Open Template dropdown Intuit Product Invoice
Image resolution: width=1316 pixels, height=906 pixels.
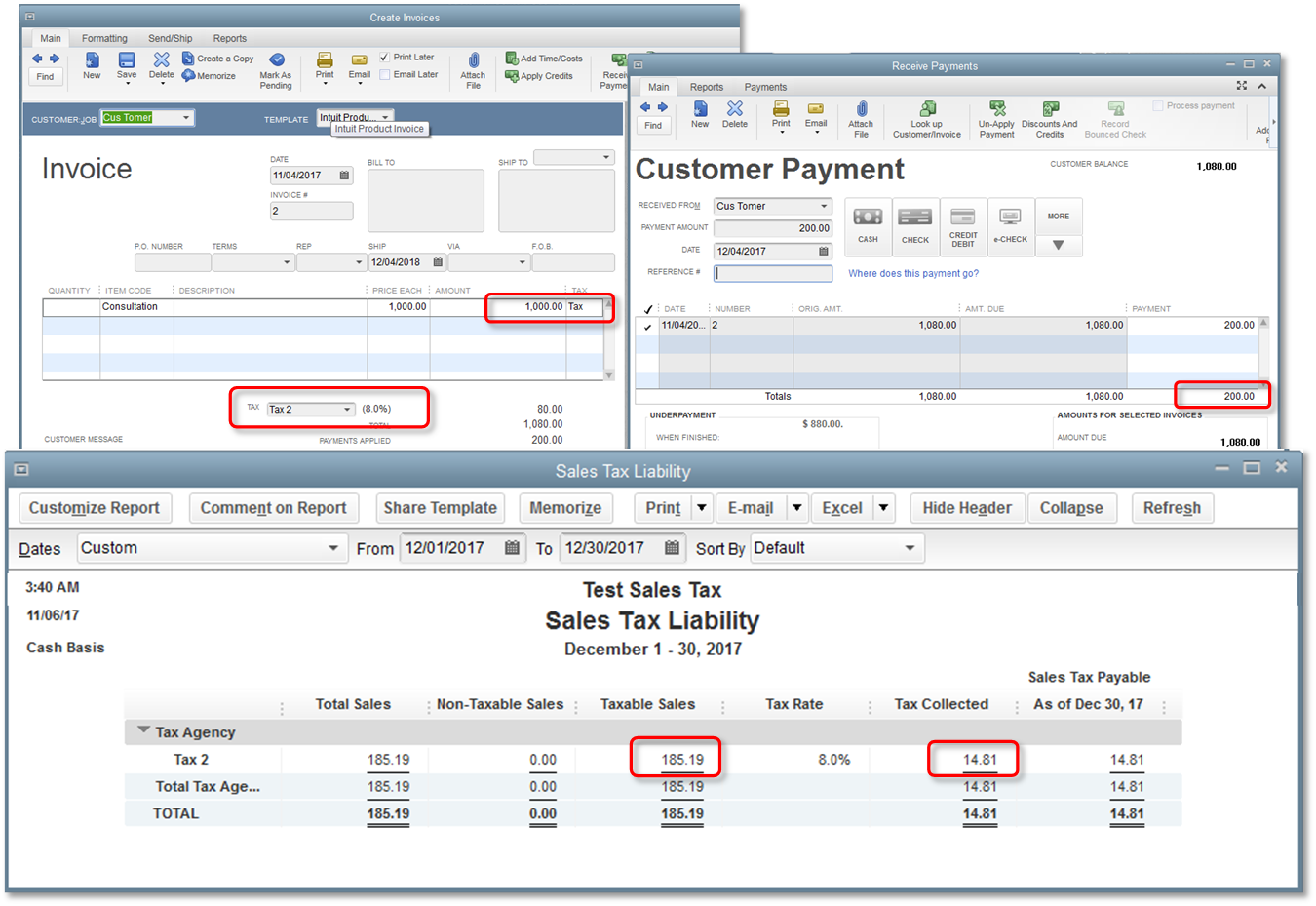click(385, 117)
